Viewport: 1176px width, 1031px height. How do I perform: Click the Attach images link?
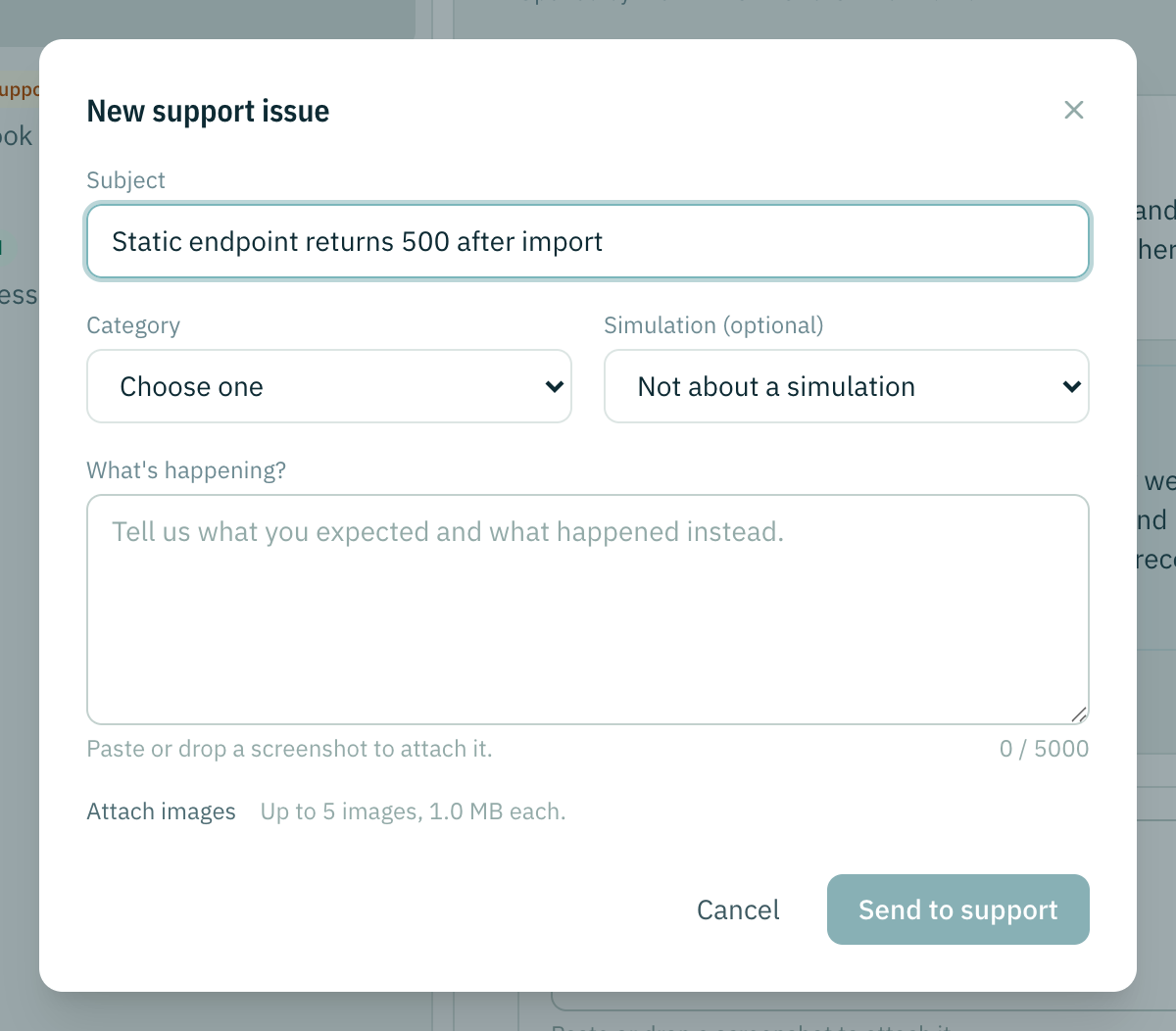pos(162,811)
